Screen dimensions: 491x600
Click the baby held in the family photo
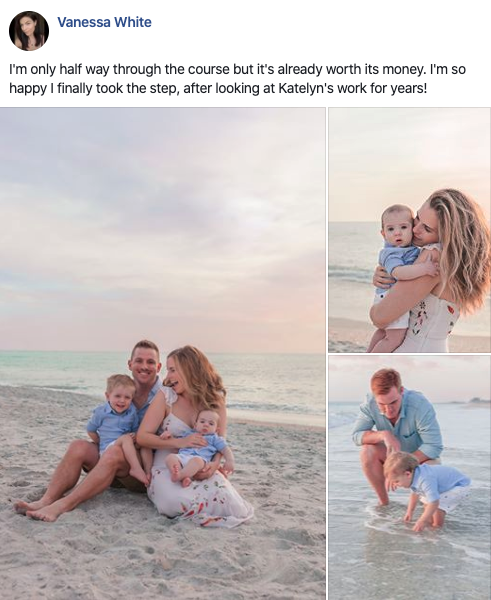click(199, 444)
